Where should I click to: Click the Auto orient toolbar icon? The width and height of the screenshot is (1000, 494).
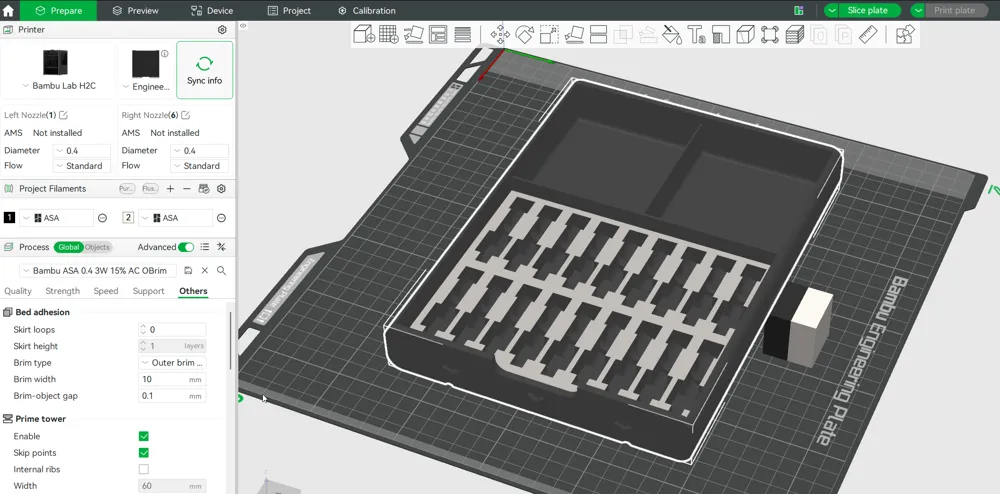(x=413, y=34)
